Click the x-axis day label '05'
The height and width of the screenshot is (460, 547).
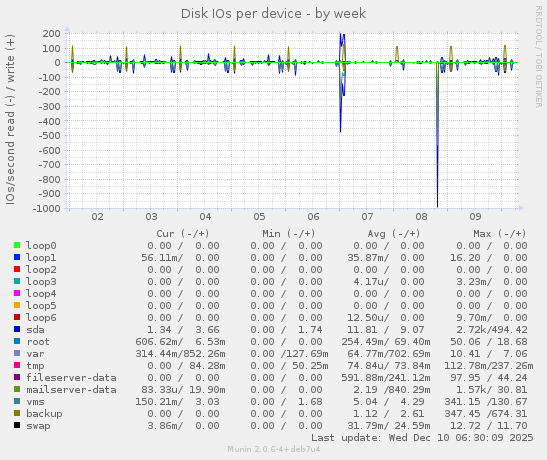pos(259,217)
